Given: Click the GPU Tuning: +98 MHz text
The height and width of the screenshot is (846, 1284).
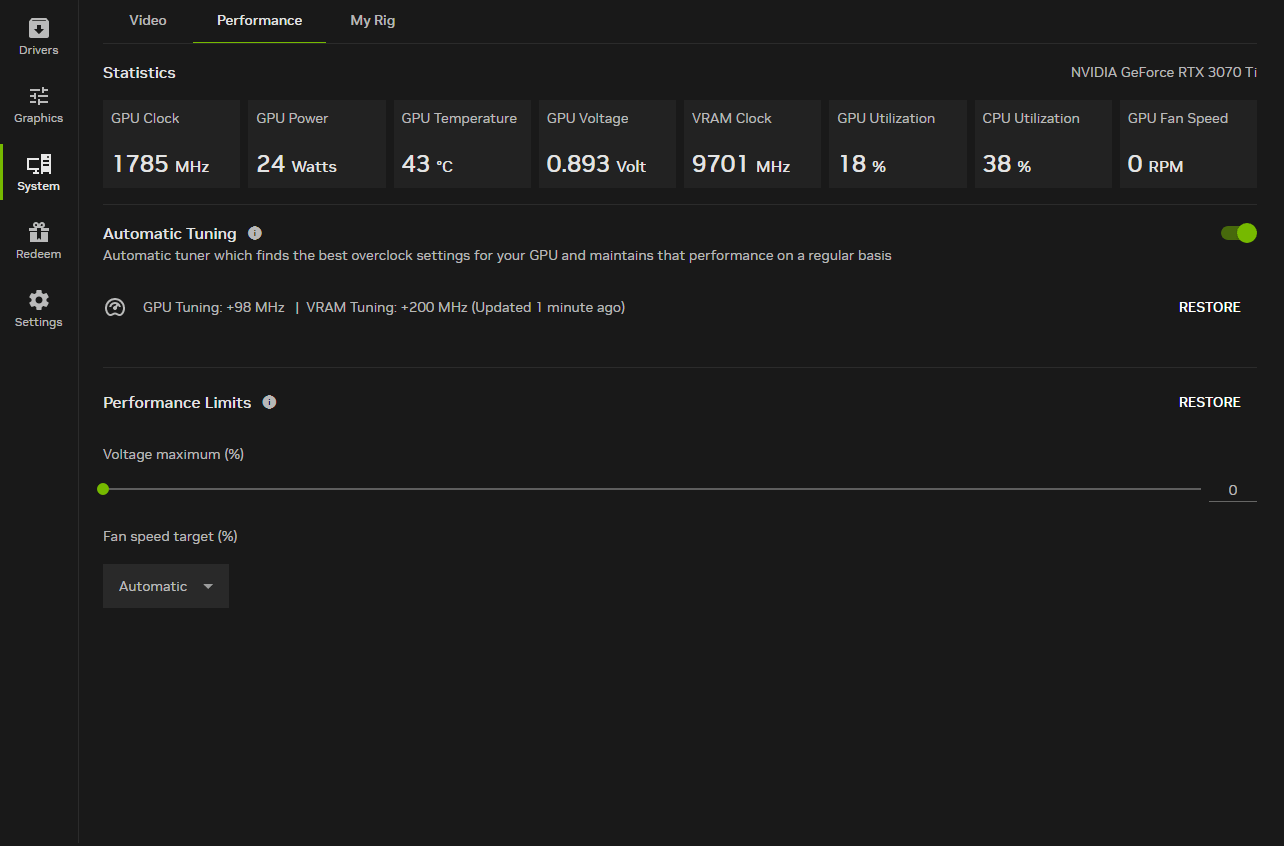Looking at the screenshot, I should tap(214, 307).
